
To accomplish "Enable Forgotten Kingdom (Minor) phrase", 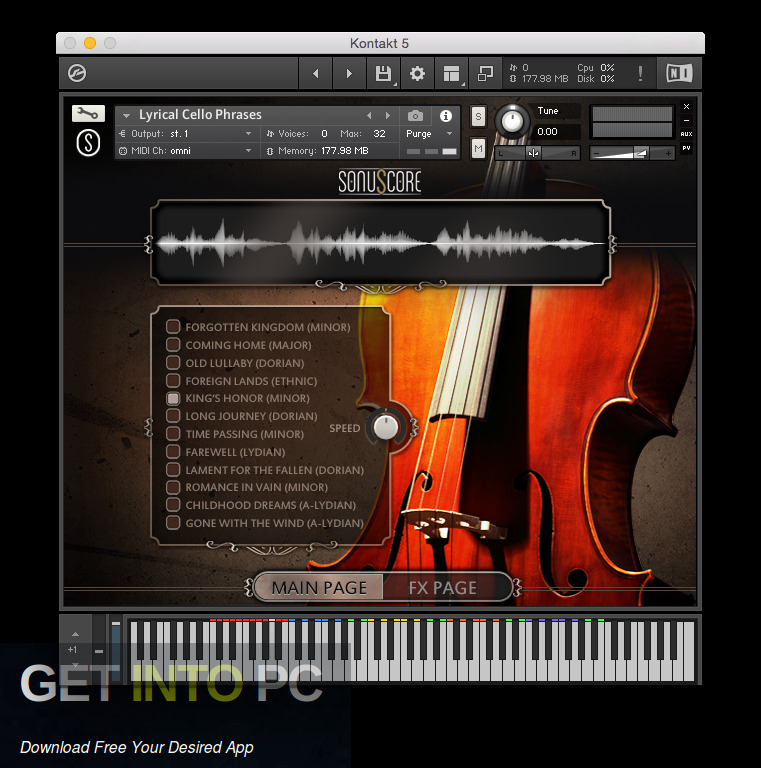I will coord(173,327).
